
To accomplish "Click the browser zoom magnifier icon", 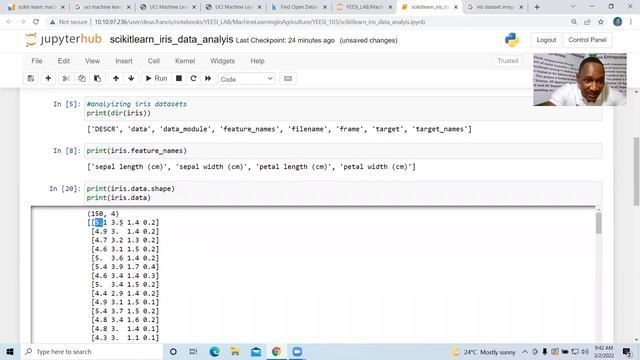I will pyautogui.click(x=574, y=22).
